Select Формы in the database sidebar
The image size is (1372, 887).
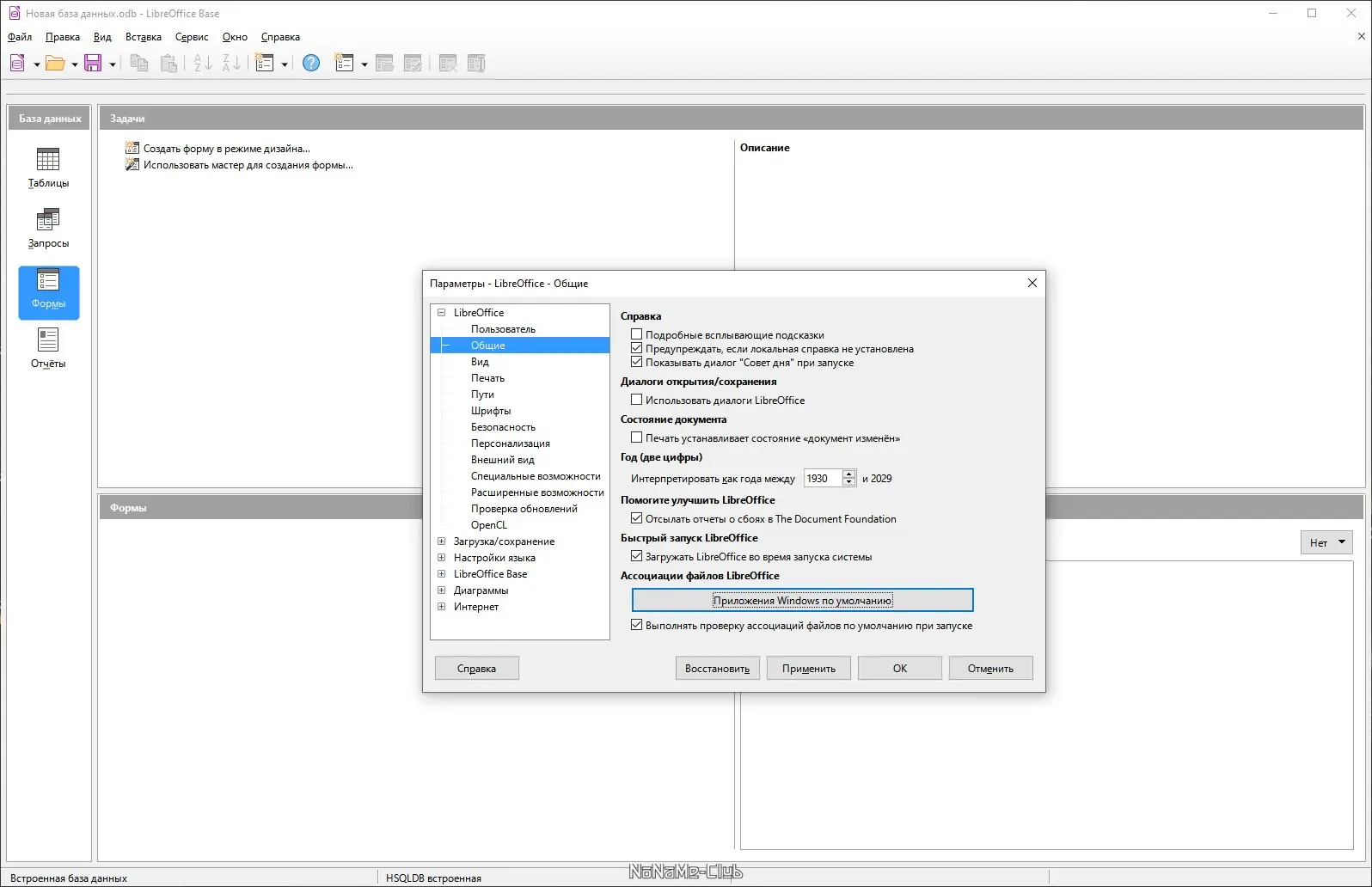click(x=49, y=292)
